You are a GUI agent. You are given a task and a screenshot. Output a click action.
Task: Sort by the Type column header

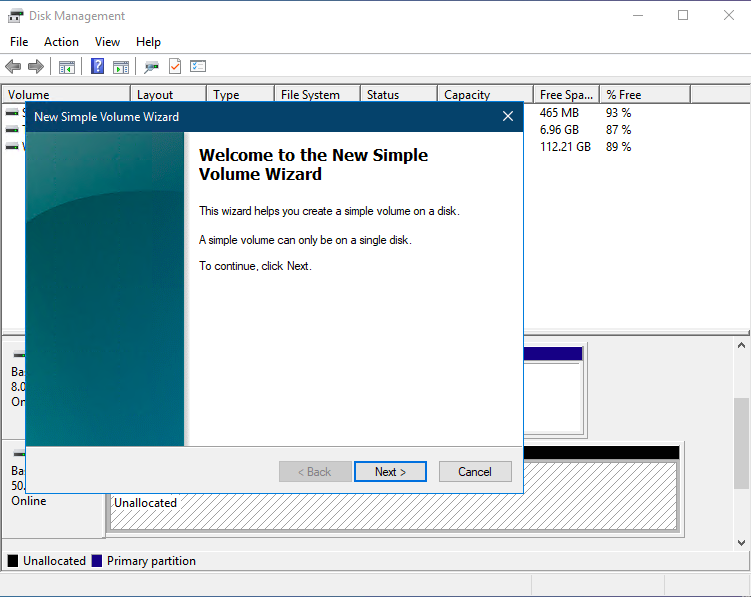coord(240,94)
